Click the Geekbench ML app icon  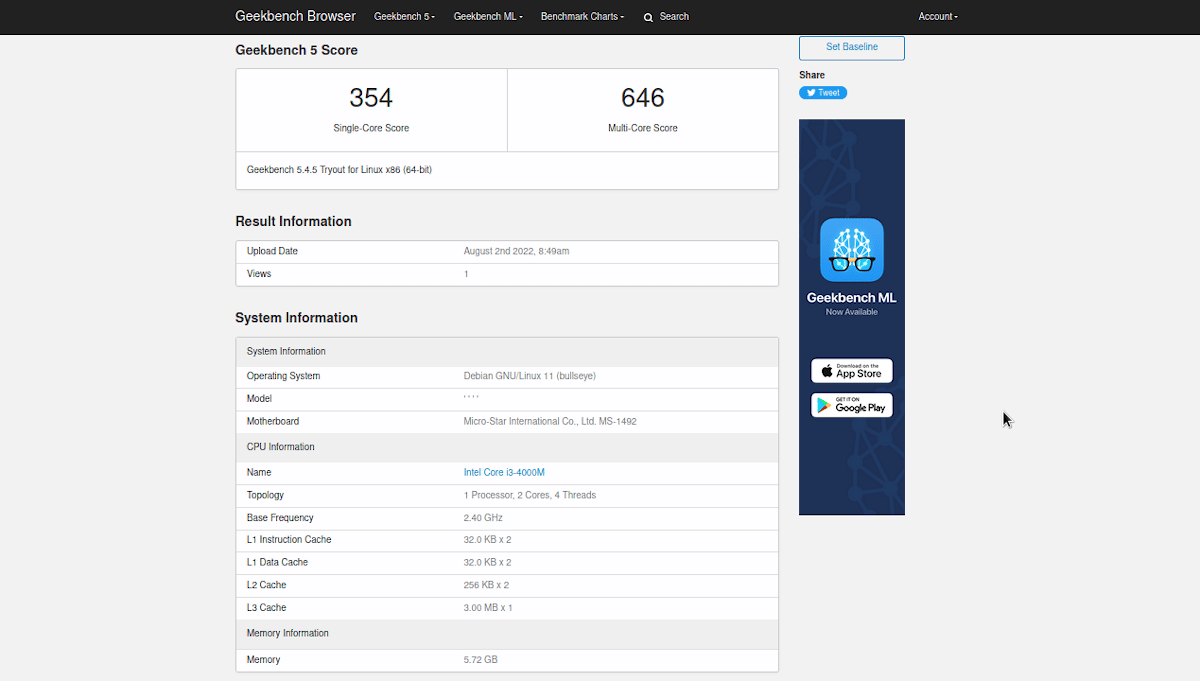coord(852,250)
